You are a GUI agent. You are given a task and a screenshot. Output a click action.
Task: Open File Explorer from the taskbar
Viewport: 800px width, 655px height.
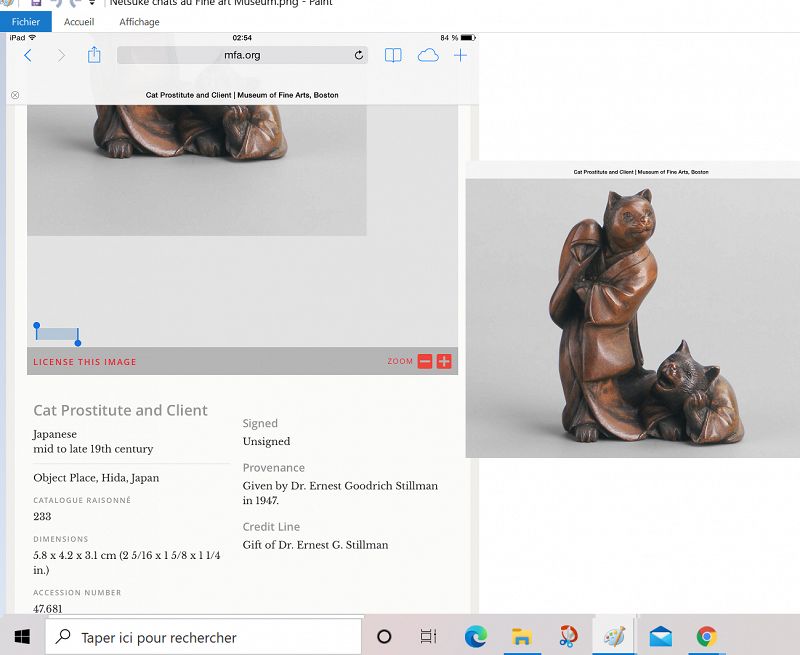tap(521, 636)
